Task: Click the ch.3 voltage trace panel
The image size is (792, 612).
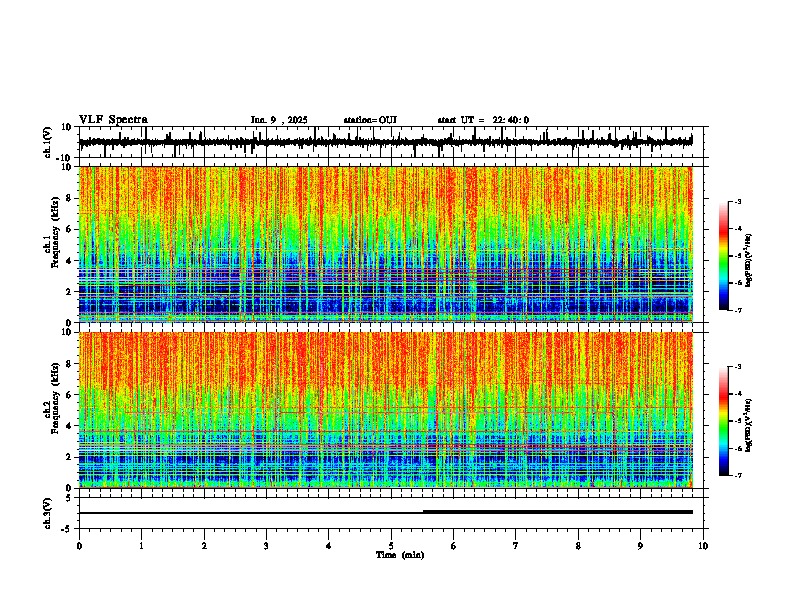Action: coord(390,513)
